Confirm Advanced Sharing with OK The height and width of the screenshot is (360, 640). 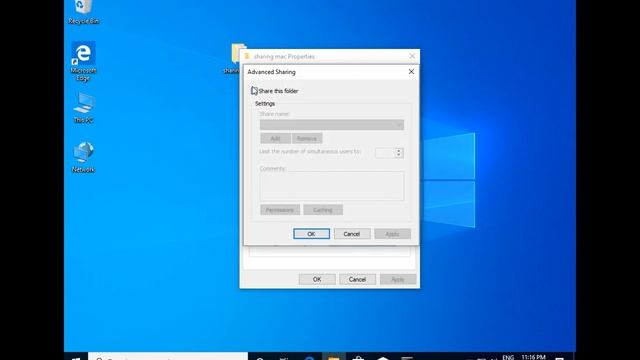(311, 234)
